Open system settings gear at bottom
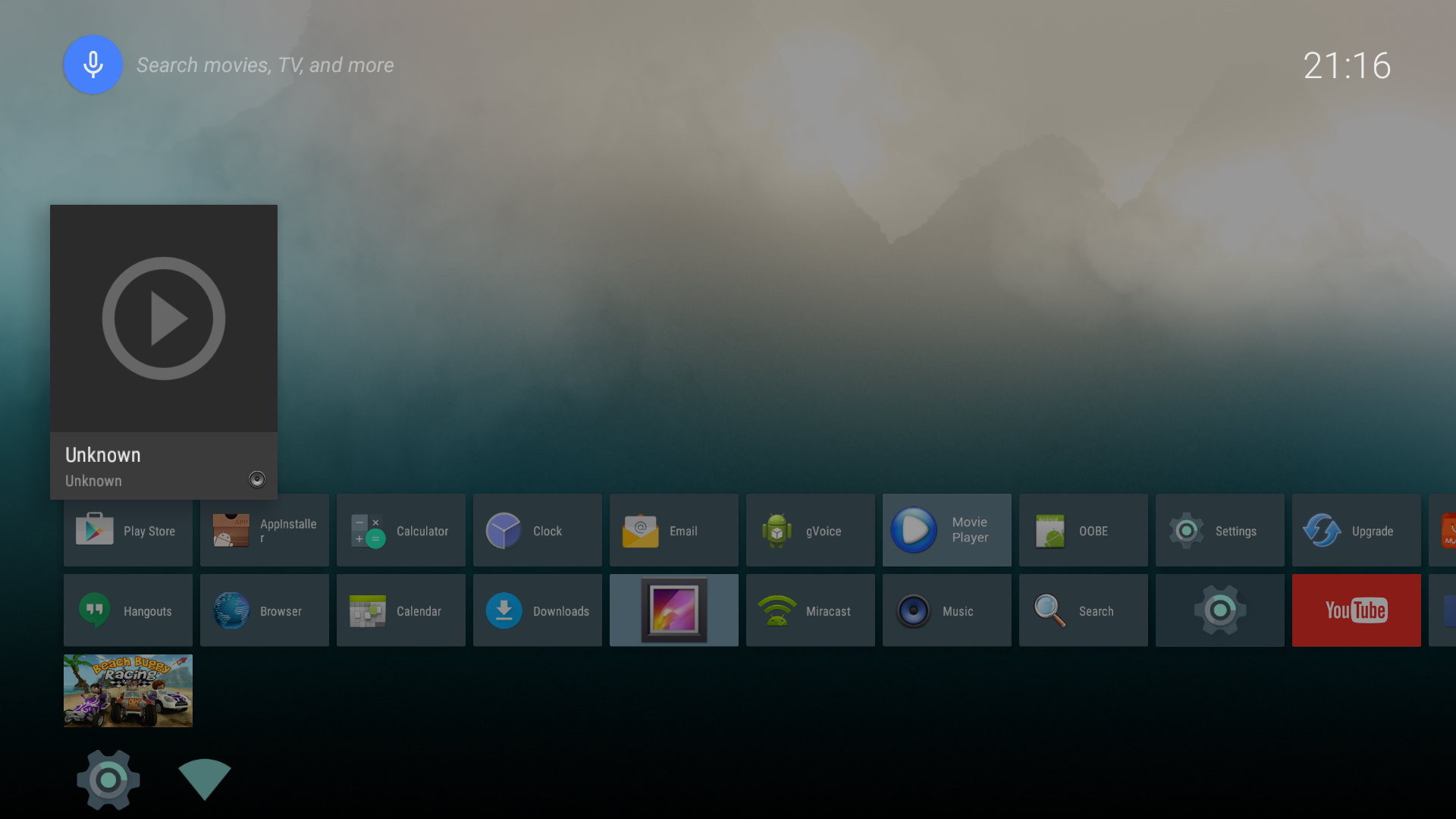The height and width of the screenshot is (819, 1456). (108, 780)
